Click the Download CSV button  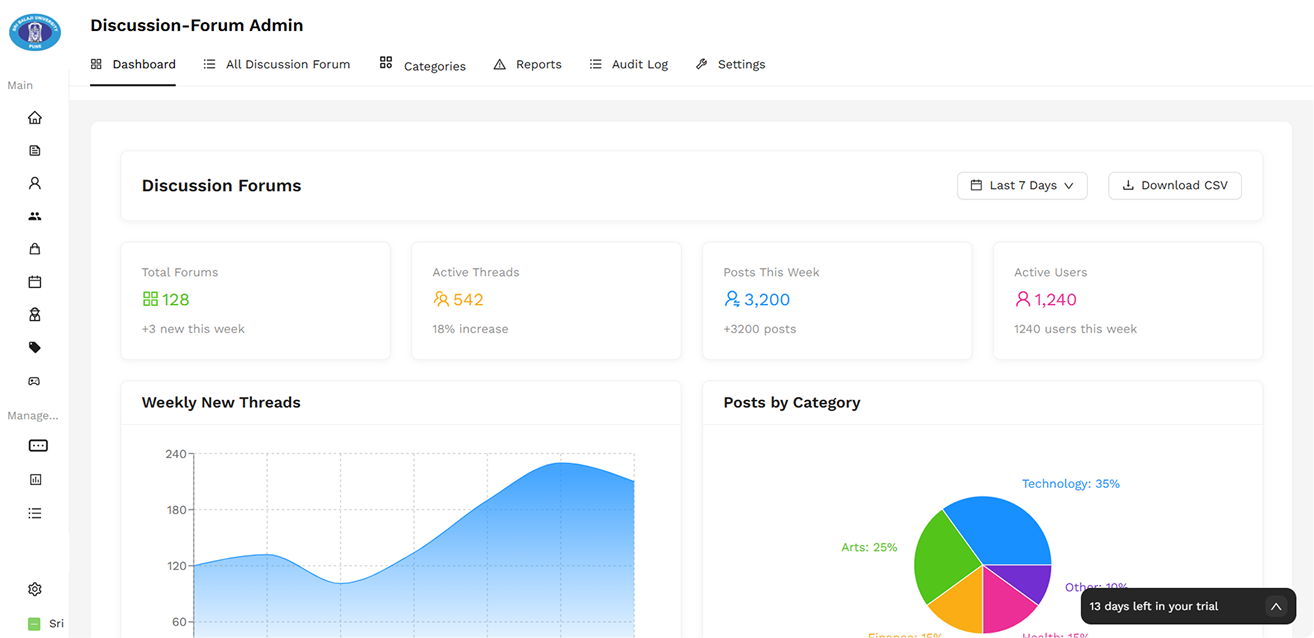(1174, 186)
